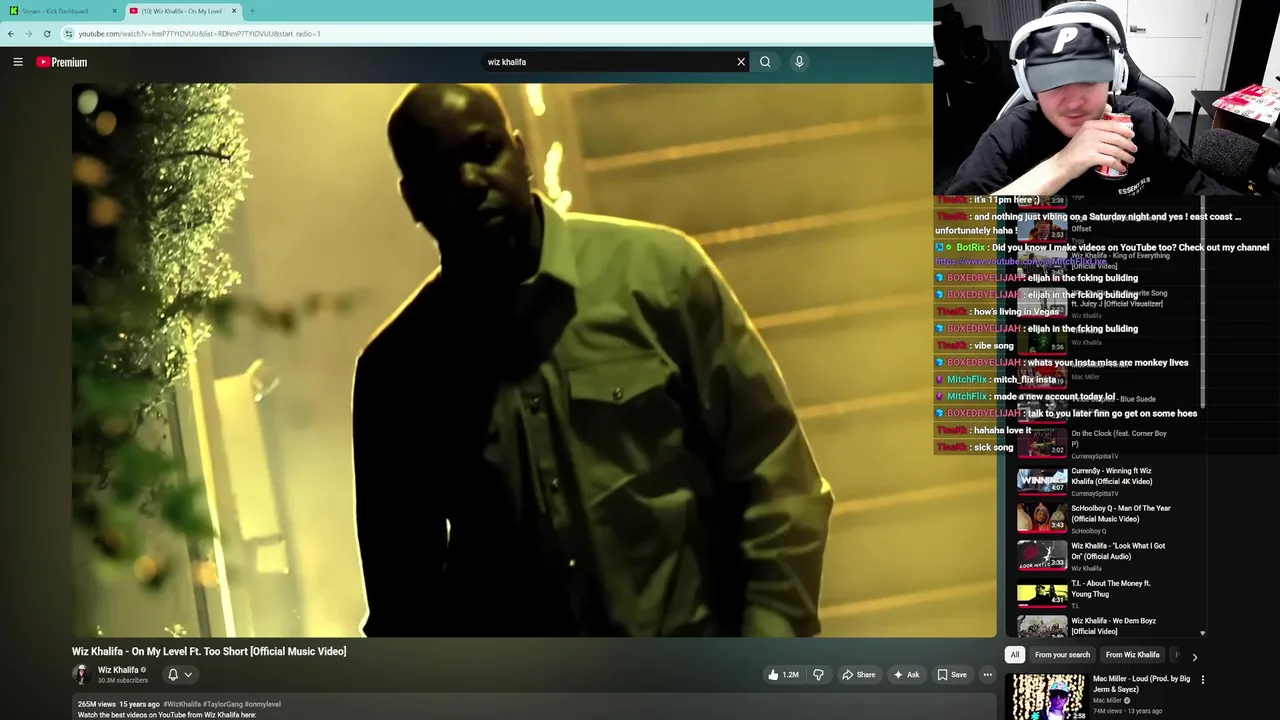Select the From your search chip
This screenshot has width=1280, height=720.
(1062, 655)
